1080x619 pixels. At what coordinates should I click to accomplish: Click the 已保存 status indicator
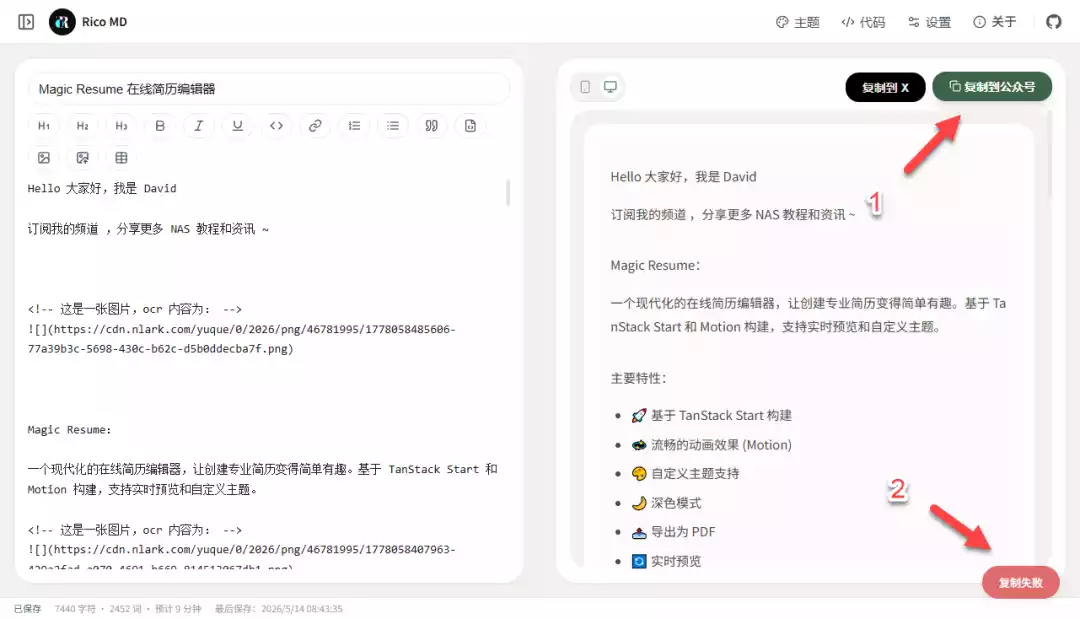click(x=28, y=609)
